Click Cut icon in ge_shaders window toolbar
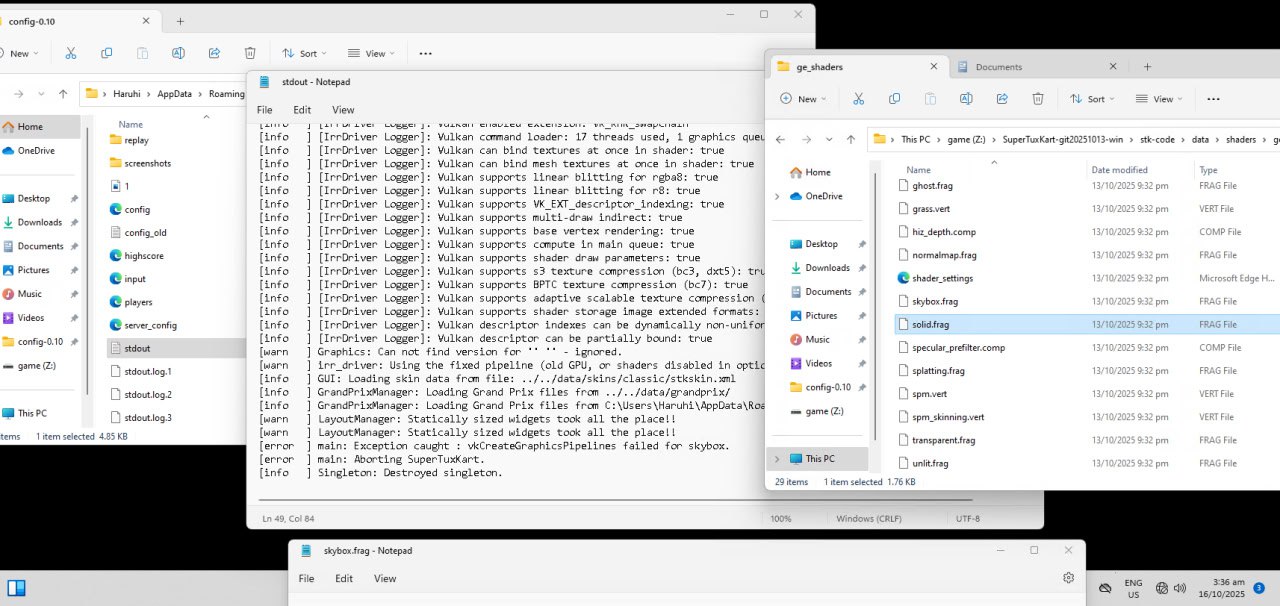 point(858,99)
